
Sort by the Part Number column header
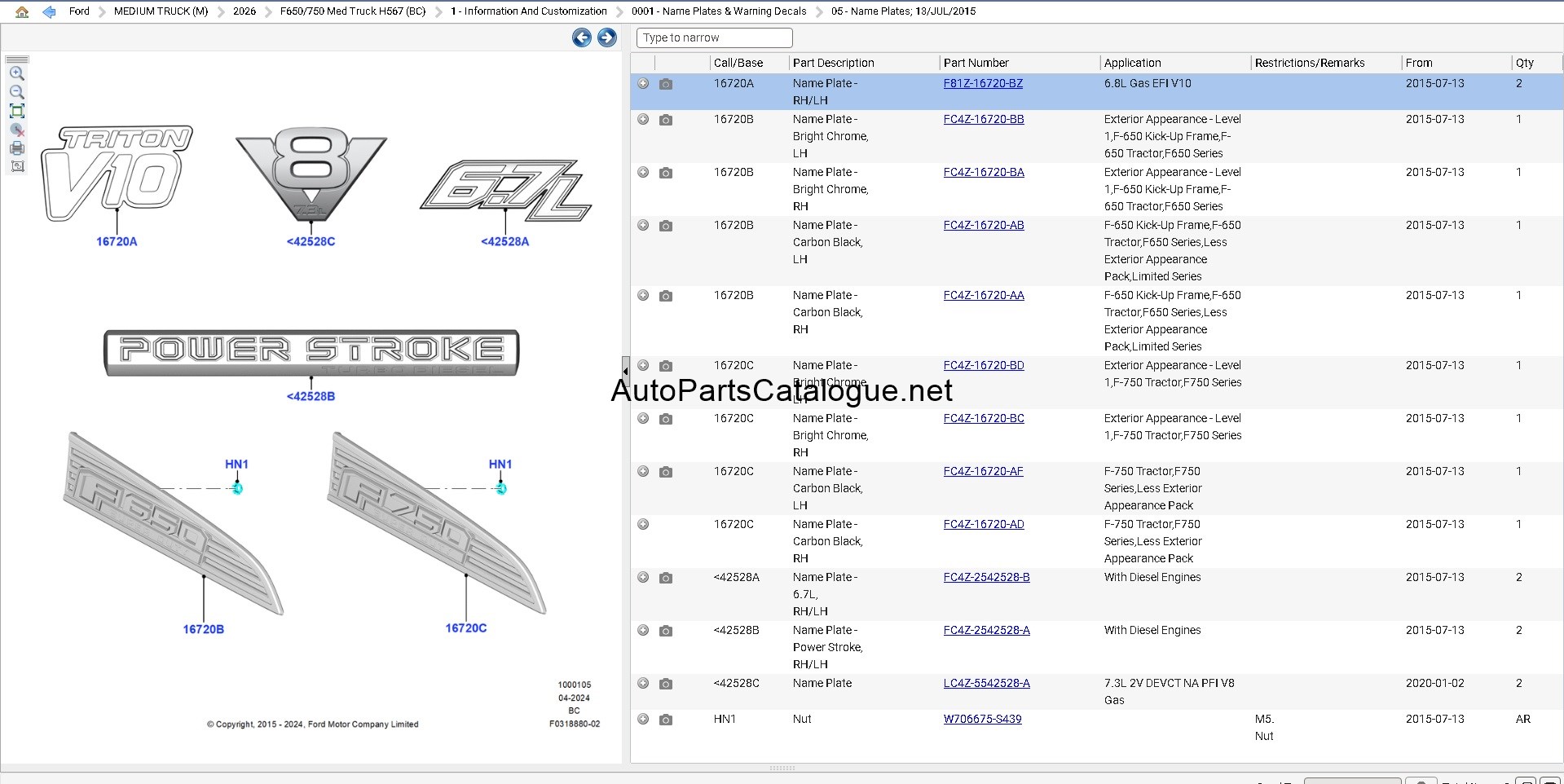tap(976, 63)
